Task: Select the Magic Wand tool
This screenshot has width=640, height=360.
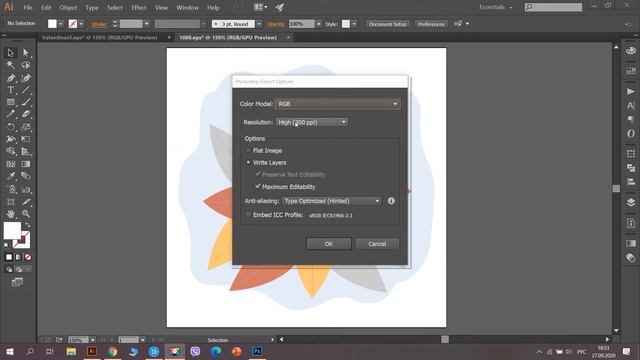Action: [11, 65]
